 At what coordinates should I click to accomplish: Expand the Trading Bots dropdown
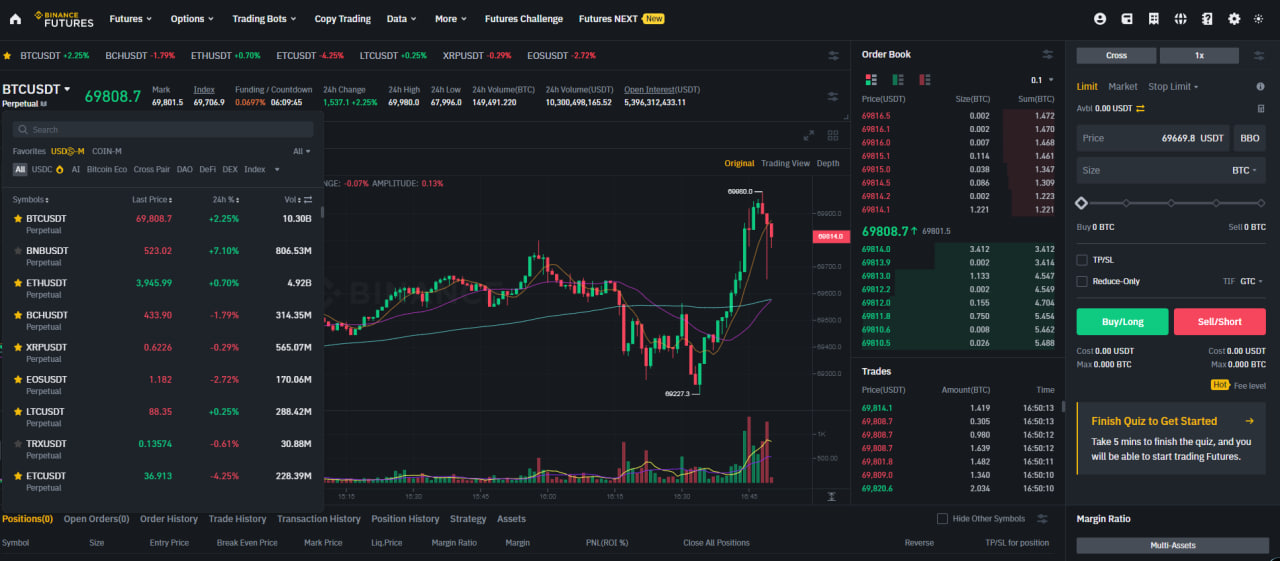[265, 19]
